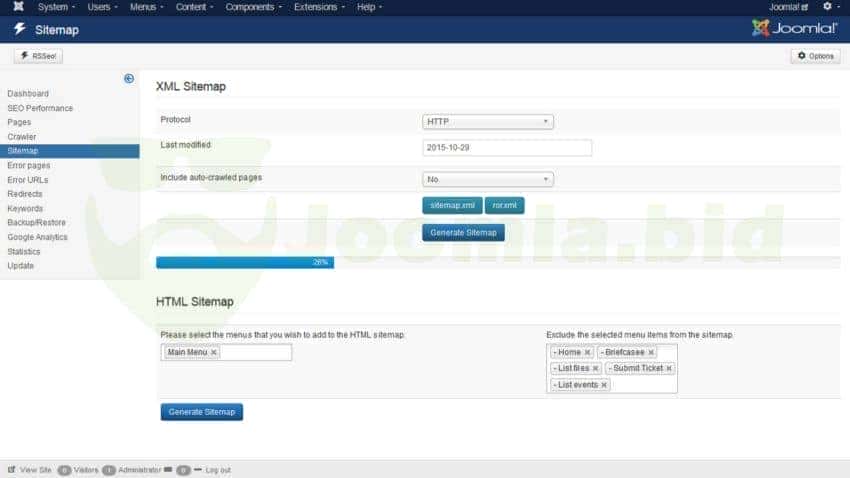
Task: Open the Components menu
Action: tap(253, 7)
